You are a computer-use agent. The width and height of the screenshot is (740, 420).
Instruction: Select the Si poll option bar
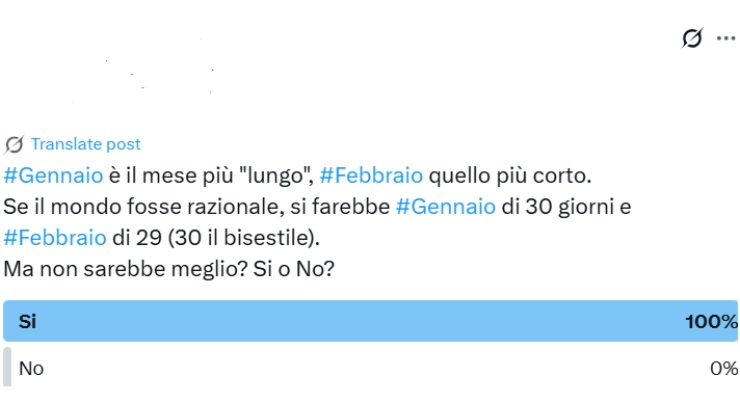[370, 321]
